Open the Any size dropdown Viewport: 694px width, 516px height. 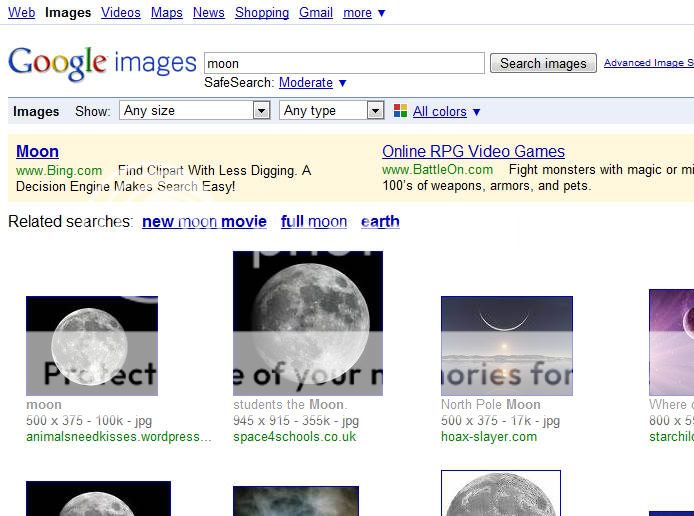194,110
